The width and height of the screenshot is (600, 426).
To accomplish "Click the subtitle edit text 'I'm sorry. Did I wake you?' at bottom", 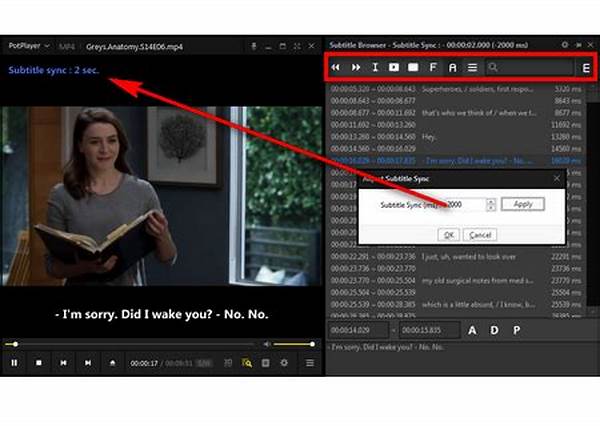I will click(x=386, y=347).
